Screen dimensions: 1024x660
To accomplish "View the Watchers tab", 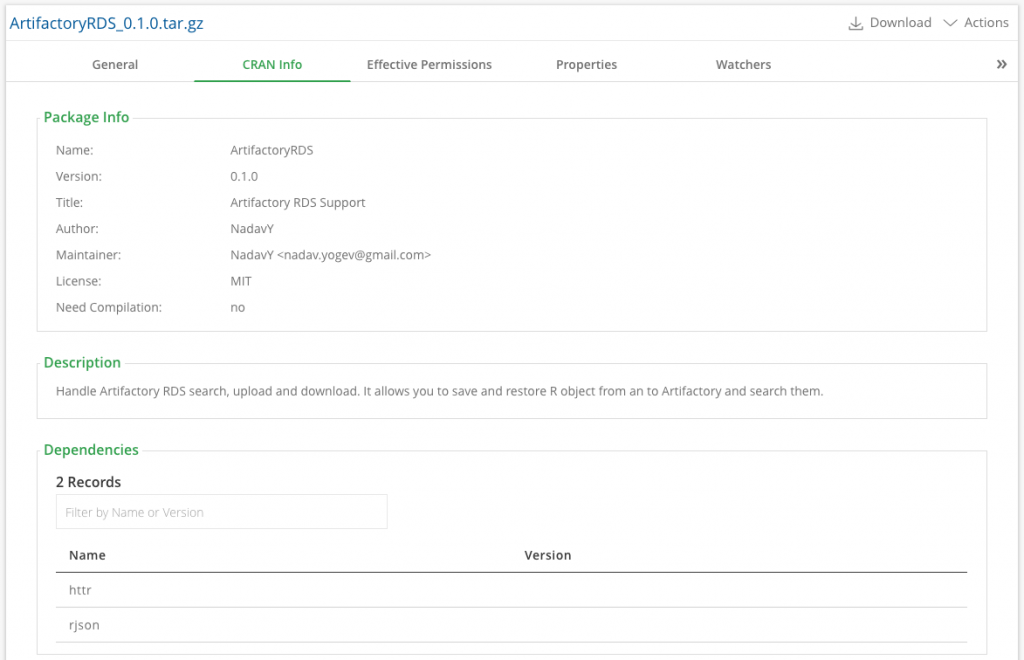I will tap(743, 64).
